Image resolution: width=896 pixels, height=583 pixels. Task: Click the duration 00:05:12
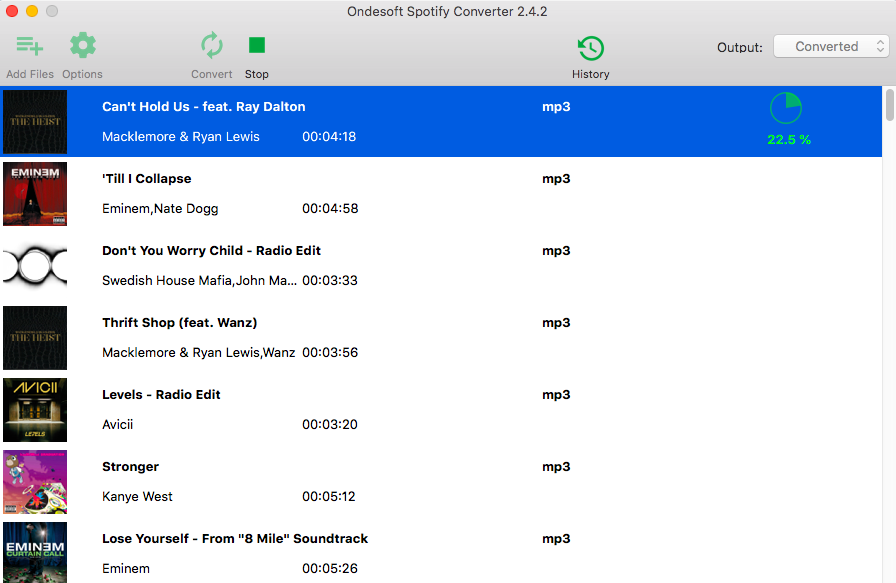[x=329, y=497]
